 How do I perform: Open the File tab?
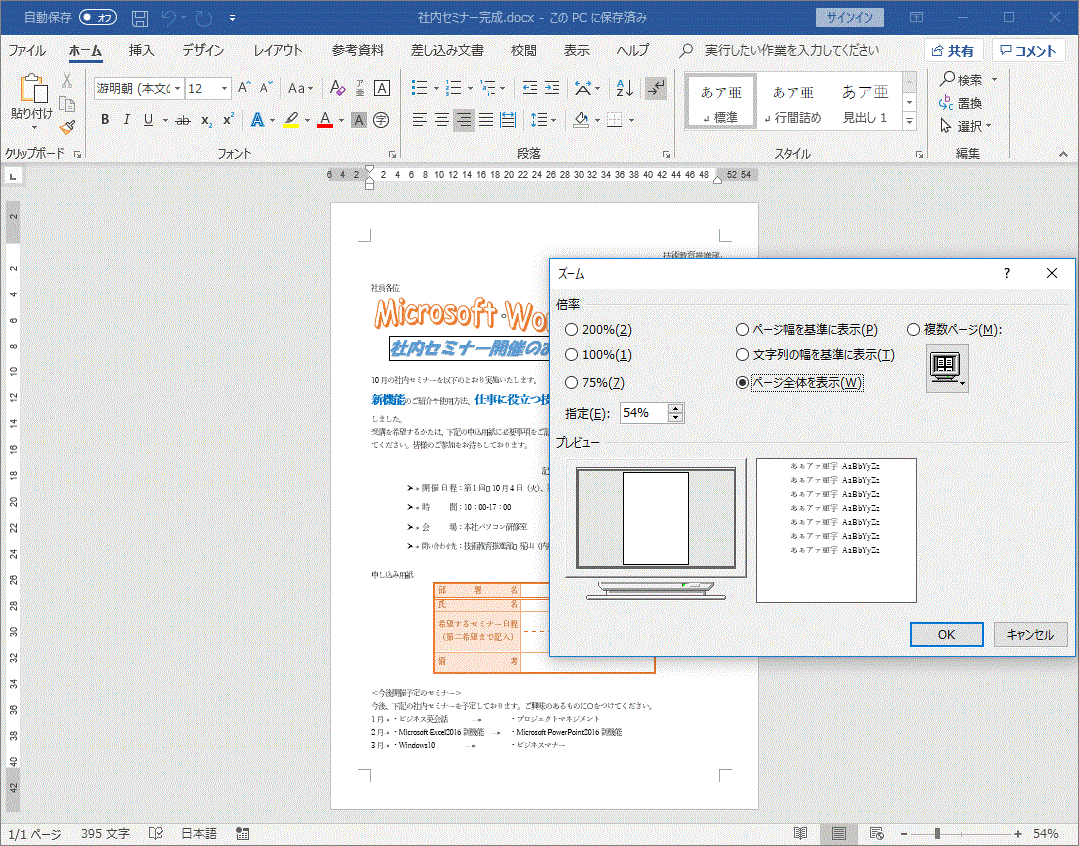27,50
